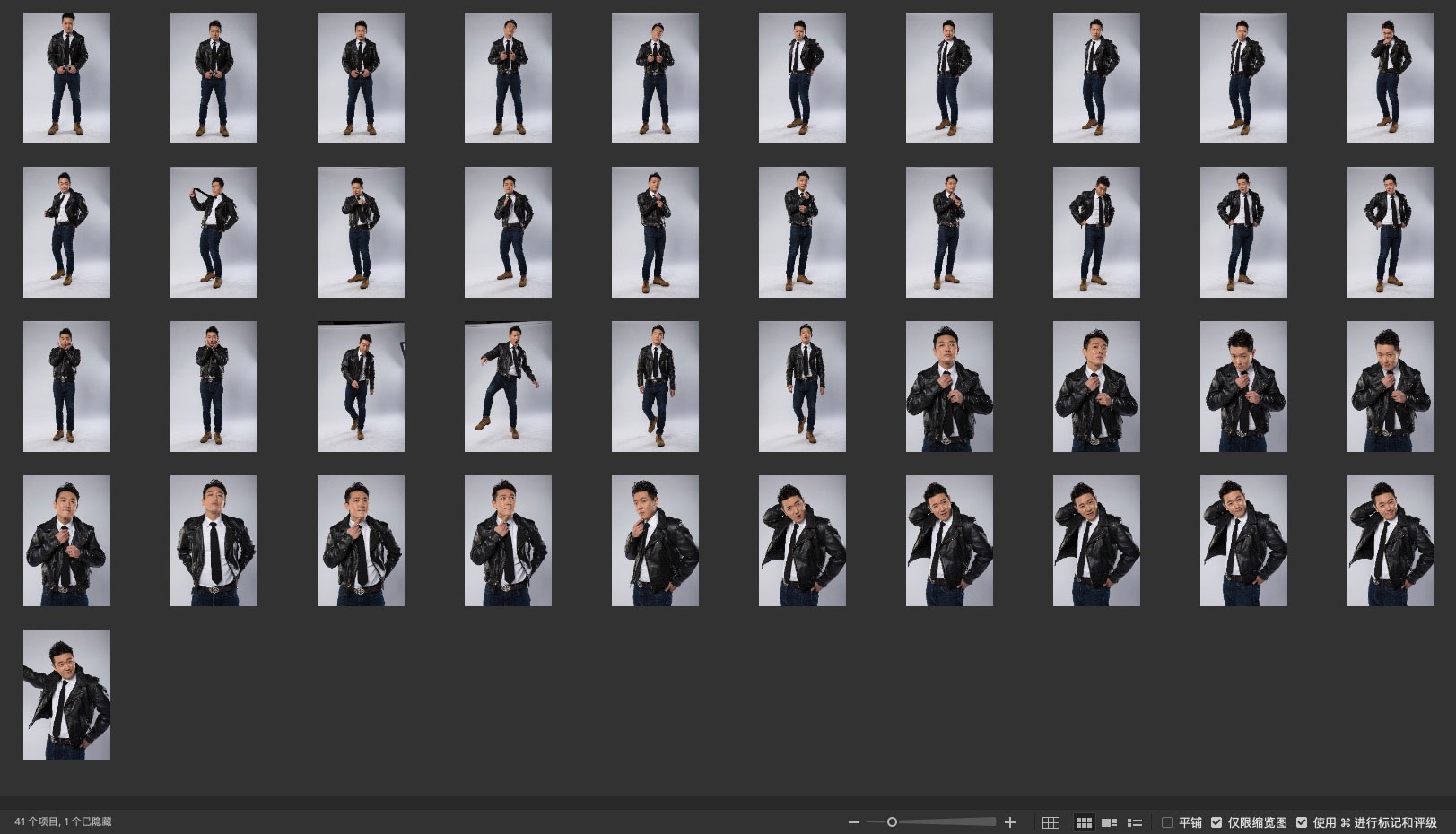
Task: Switch to details view icon
Action: point(1109,822)
